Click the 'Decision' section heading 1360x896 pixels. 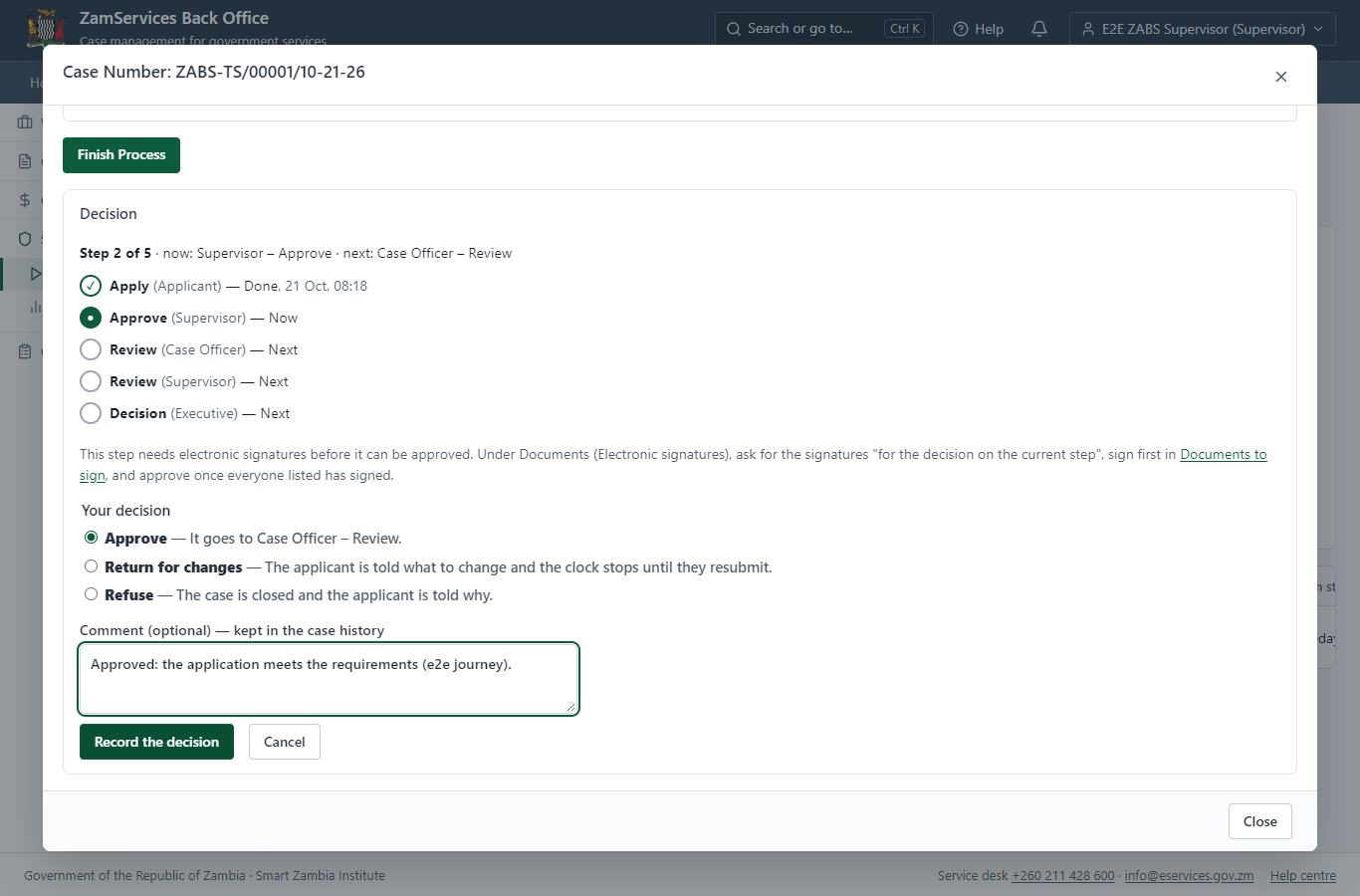pos(109,214)
